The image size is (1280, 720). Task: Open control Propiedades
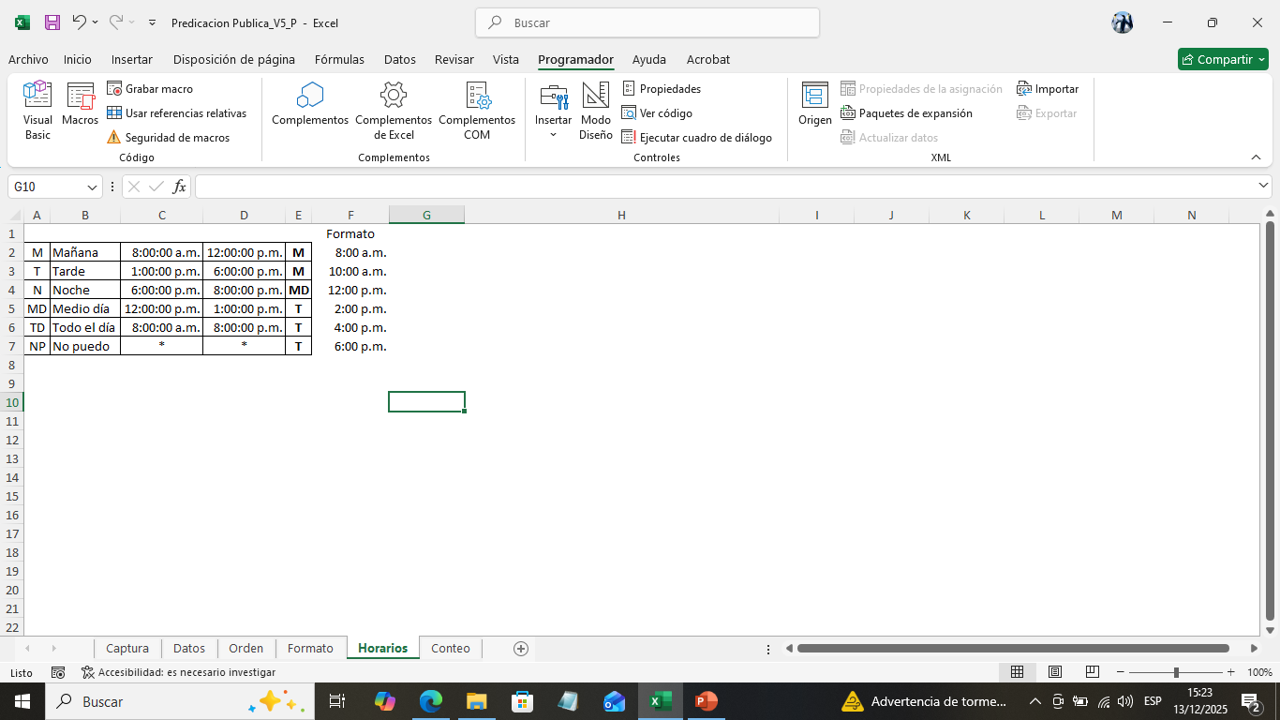coord(661,89)
